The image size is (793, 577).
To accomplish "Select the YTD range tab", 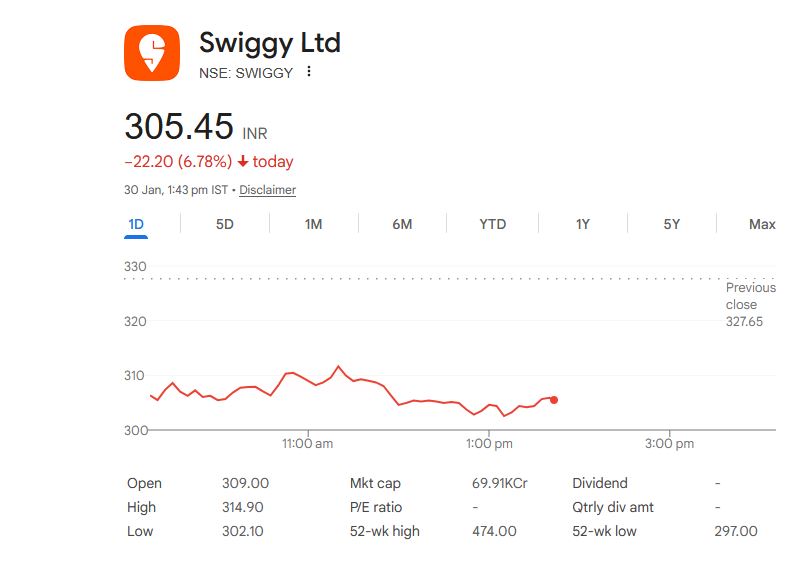I will [x=492, y=224].
